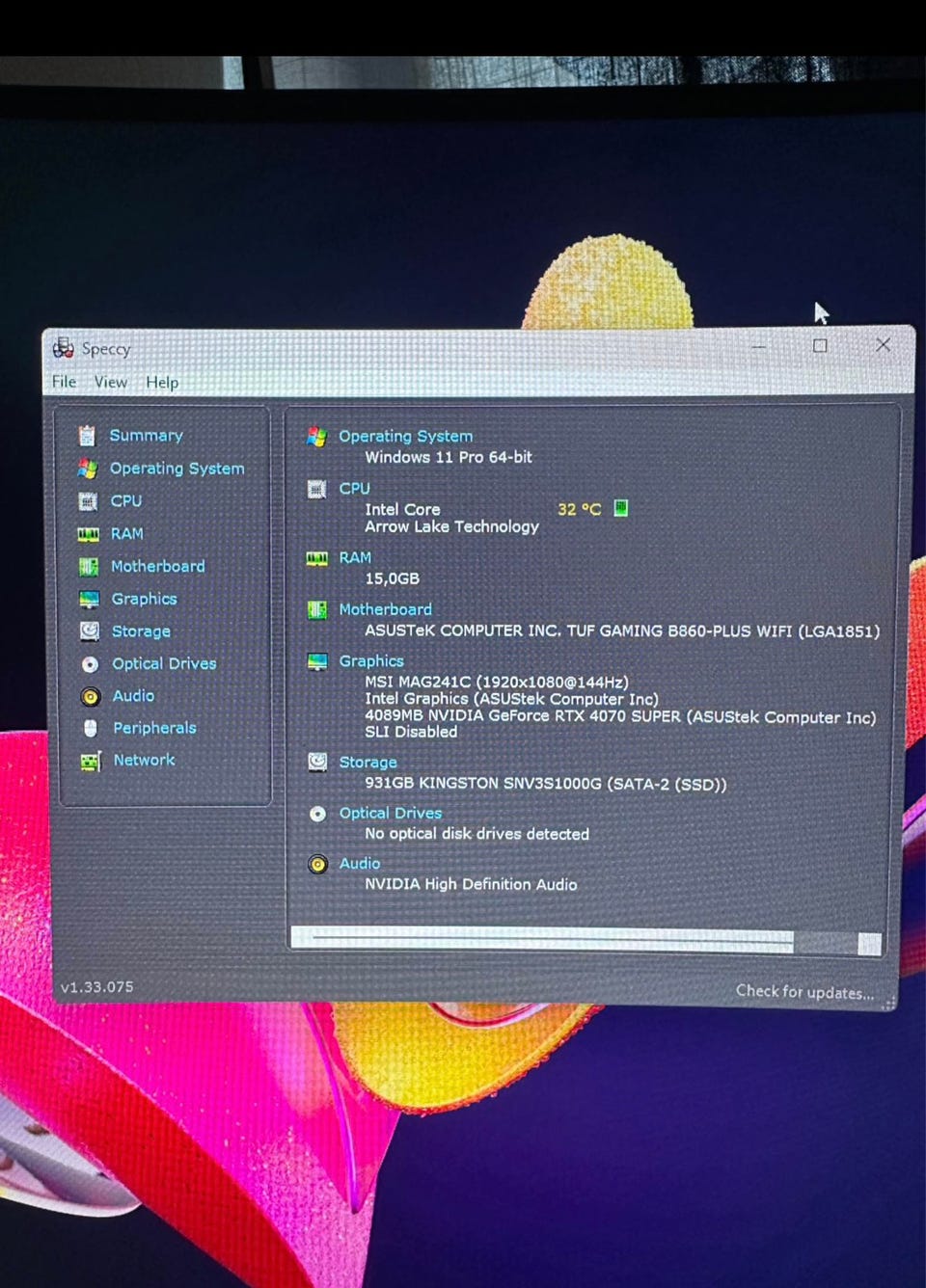The height and width of the screenshot is (1288, 926).
Task: Click the v1.33.075 version label
Action: click(97, 987)
